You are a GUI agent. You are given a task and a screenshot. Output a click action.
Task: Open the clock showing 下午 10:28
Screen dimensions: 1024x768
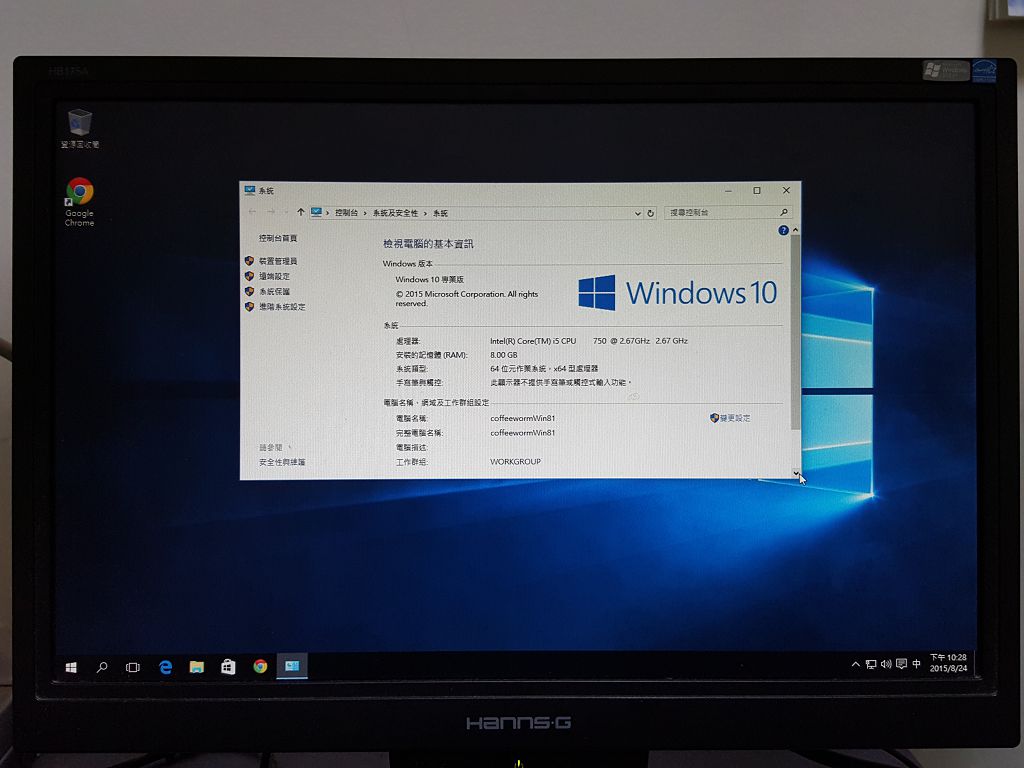pos(948,663)
